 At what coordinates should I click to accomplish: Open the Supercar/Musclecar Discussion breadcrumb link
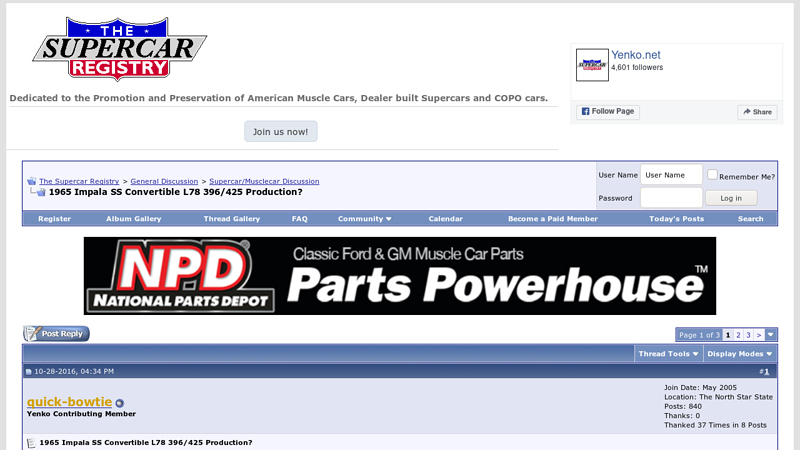(x=264, y=181)
